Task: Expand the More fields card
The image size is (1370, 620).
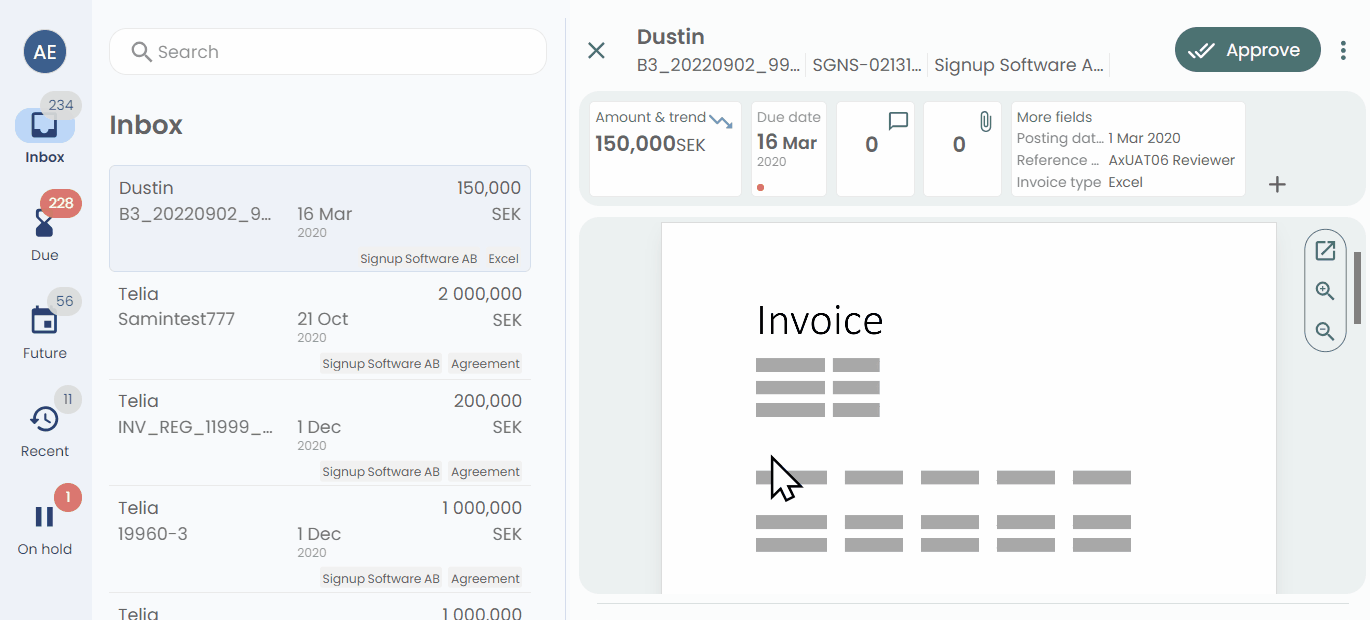Action: 1128,148
